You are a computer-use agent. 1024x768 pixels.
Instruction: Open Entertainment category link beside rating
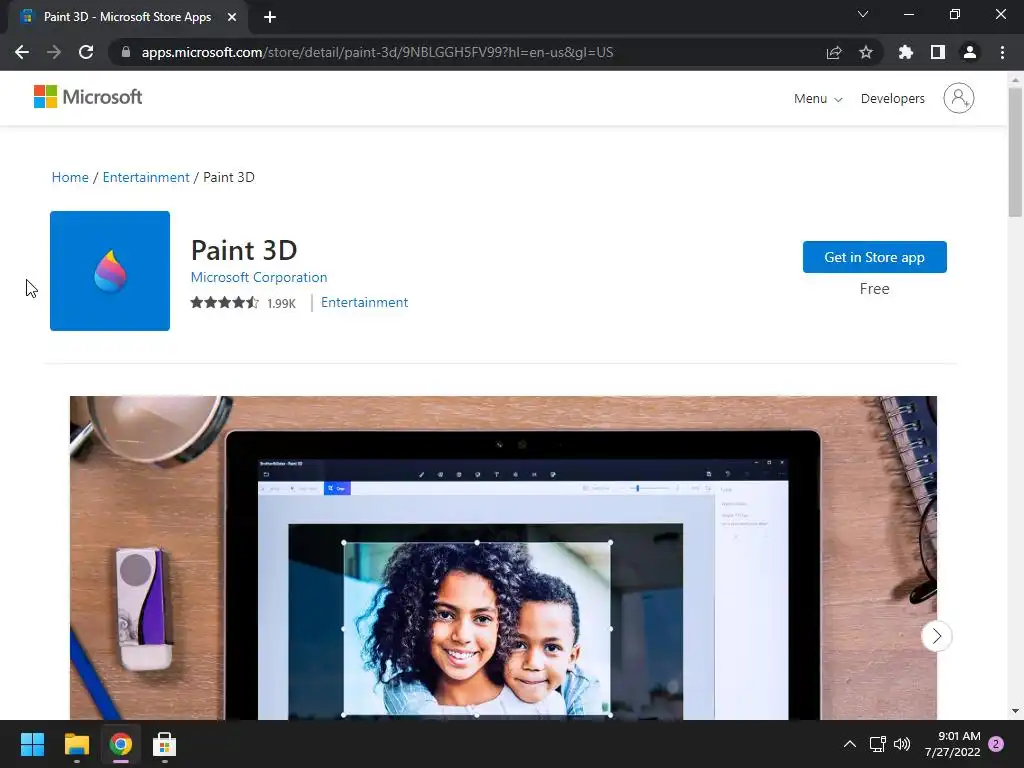(364, 302)
